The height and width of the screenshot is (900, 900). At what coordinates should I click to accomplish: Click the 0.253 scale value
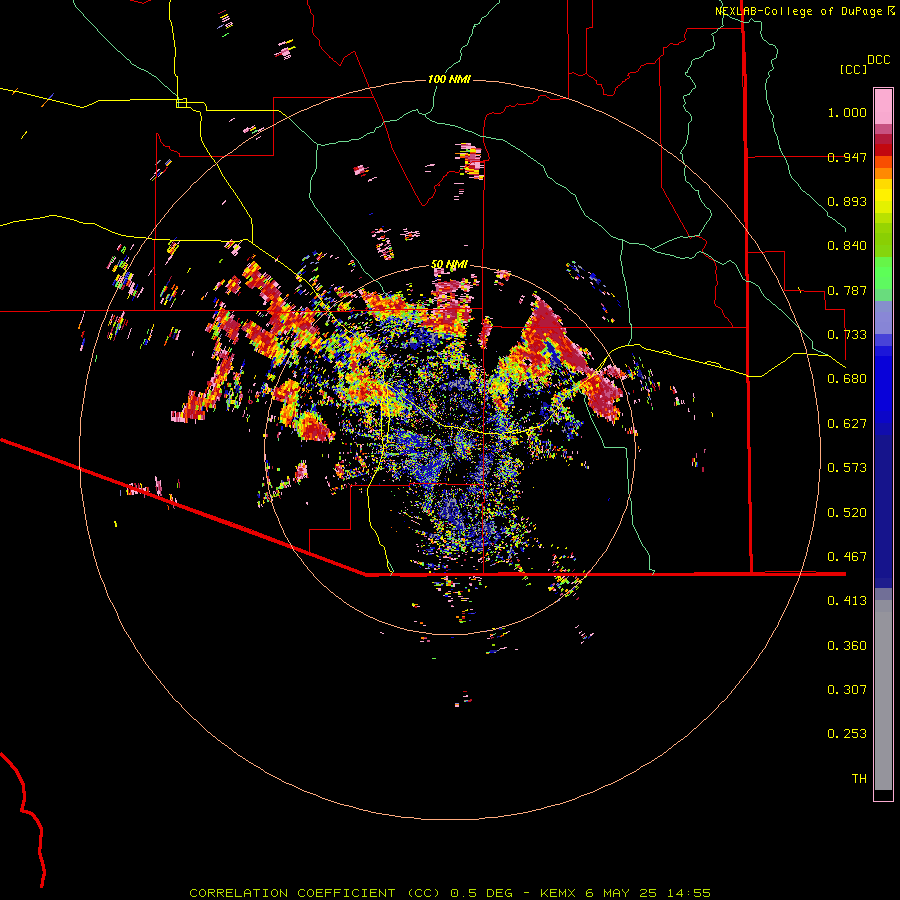[x=847, y=734]
